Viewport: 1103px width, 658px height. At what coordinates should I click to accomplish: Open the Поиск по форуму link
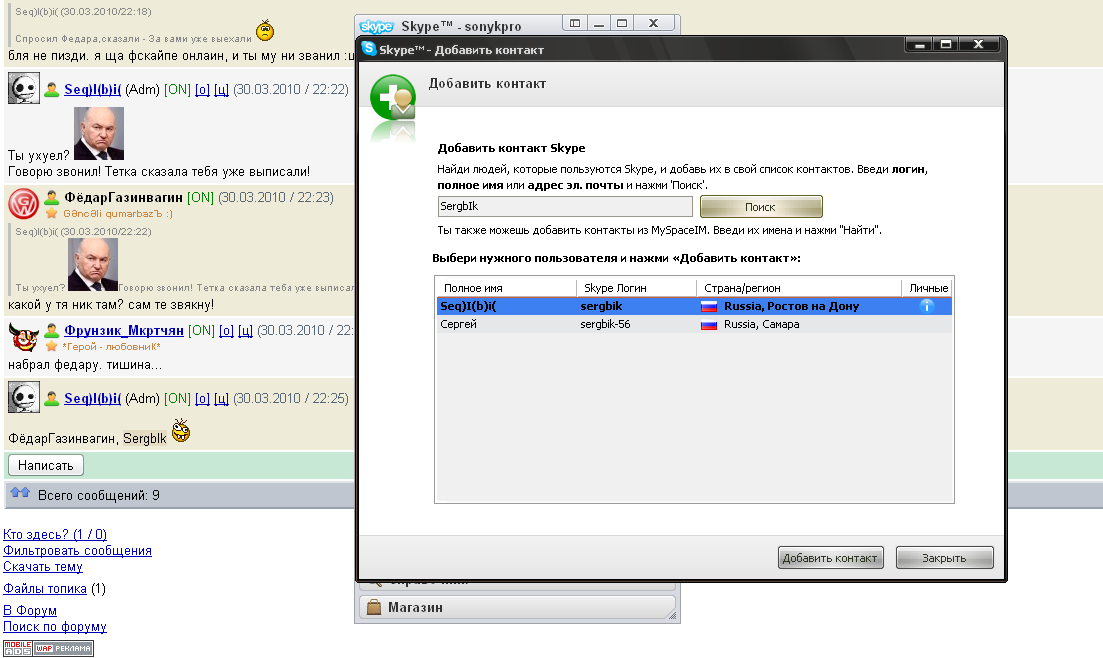(x=55, y=626)
